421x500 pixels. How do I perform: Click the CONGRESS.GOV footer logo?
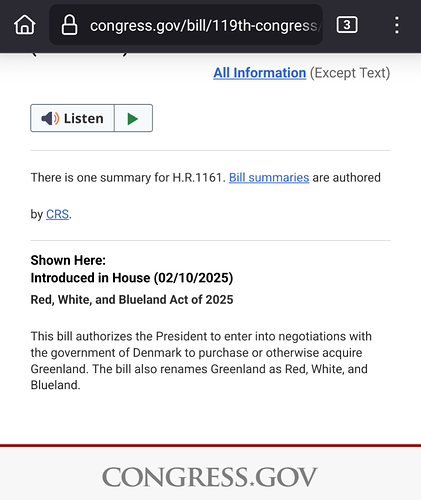coord(210,477)
